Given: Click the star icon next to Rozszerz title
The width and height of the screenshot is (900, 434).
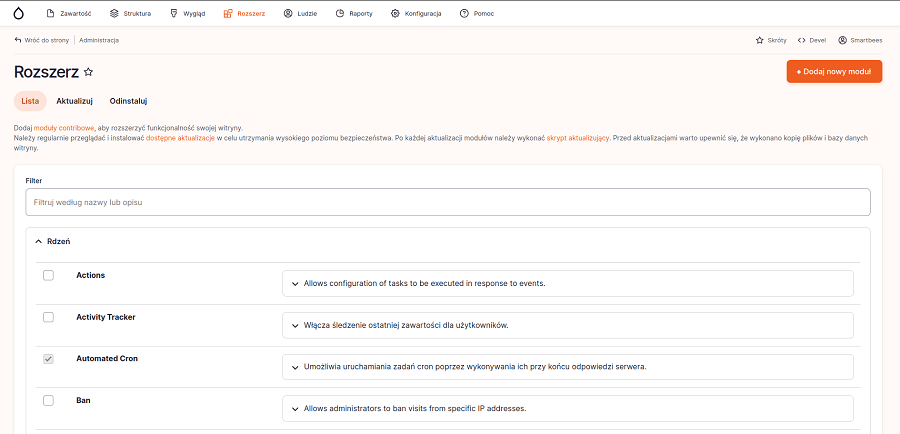Looking at the screenshot, I should pos(88,72).
